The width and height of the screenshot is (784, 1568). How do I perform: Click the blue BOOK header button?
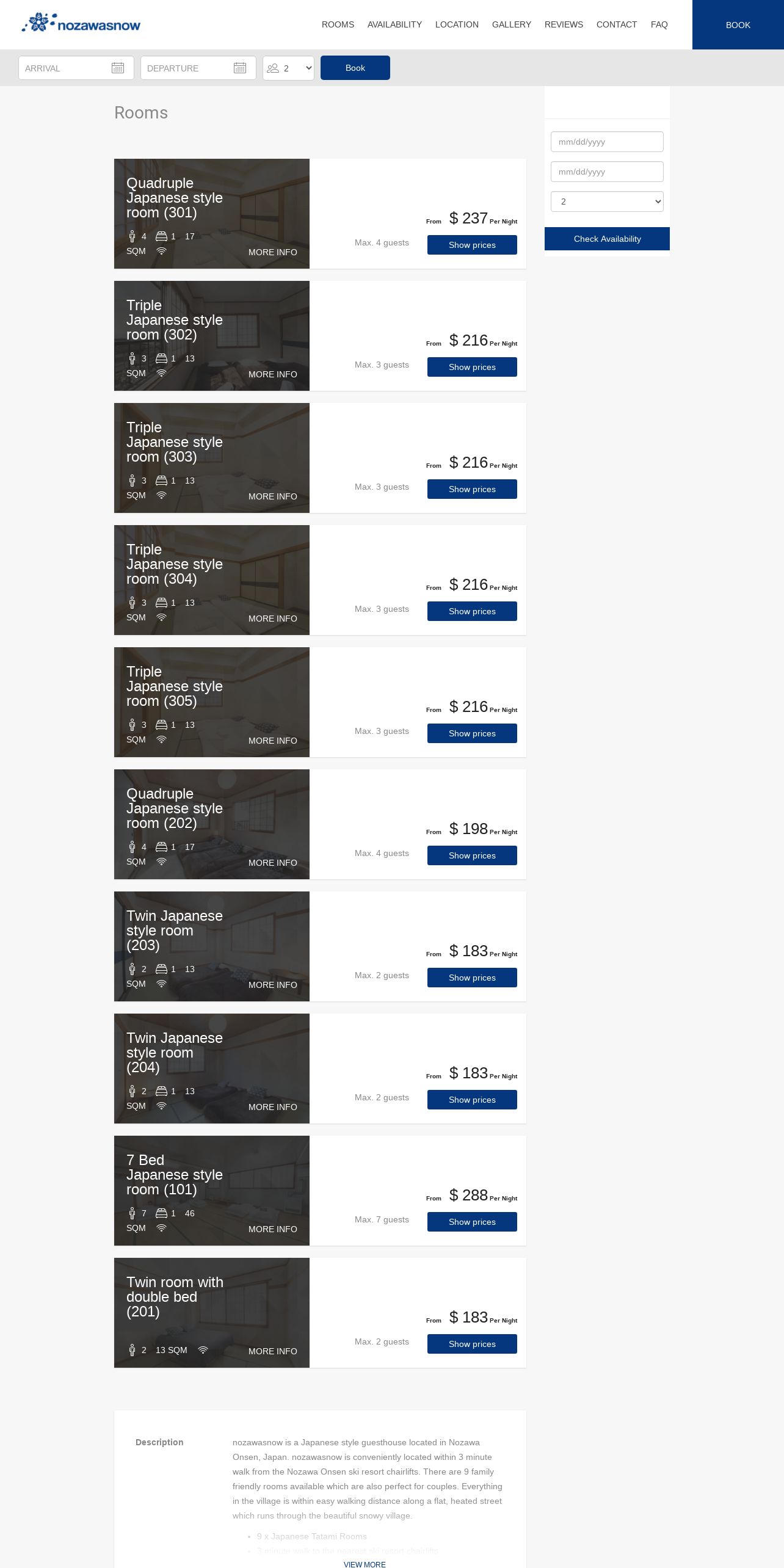click(738, 24)
